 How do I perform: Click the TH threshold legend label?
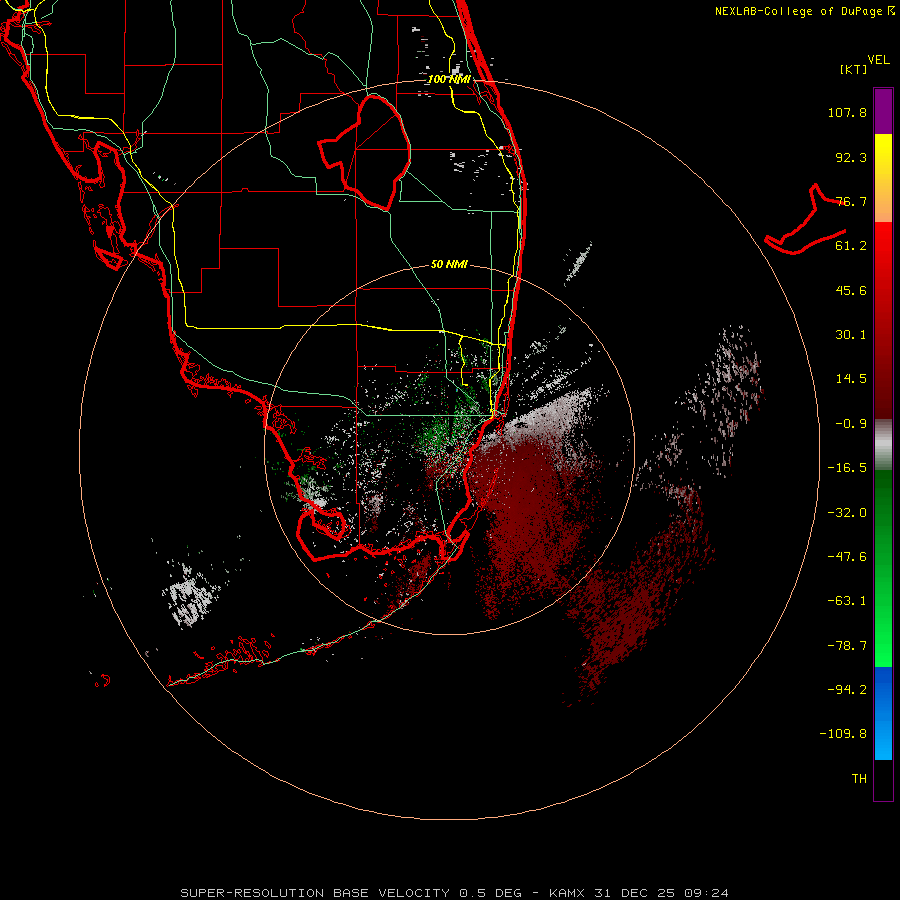point(859,778)
